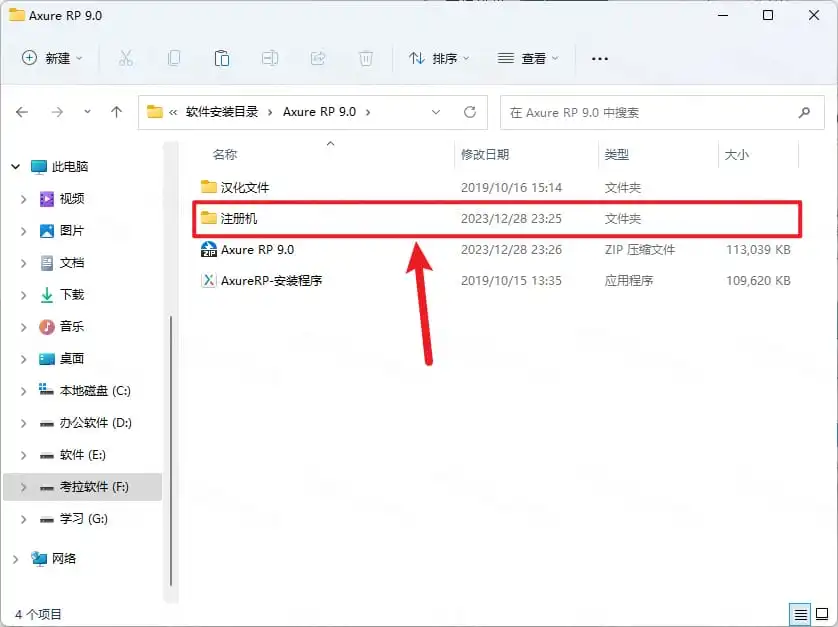Click the Axure RP 9.0 breadcrumb segment

point(320,112)
